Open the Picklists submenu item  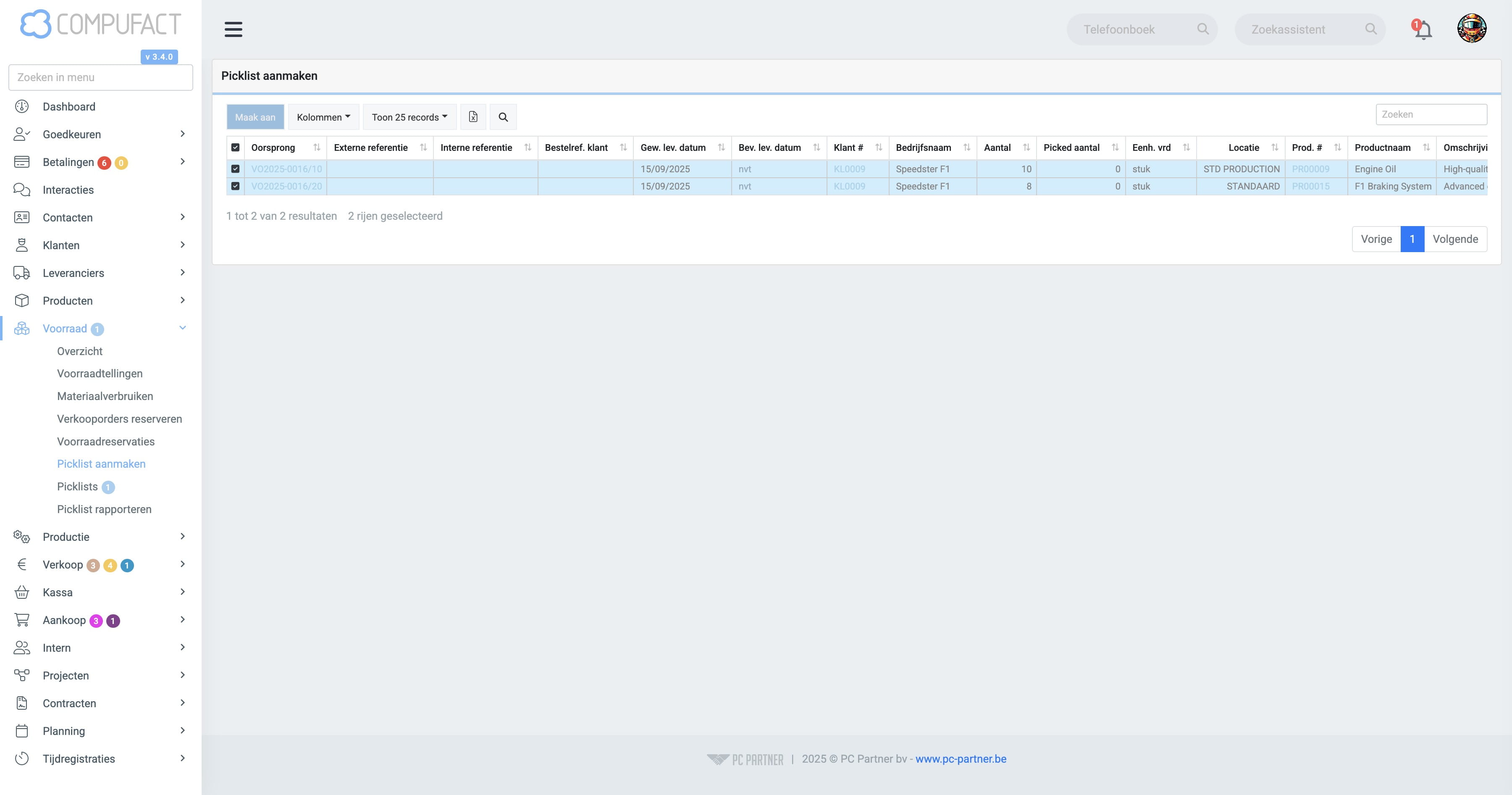coord(77,487)
